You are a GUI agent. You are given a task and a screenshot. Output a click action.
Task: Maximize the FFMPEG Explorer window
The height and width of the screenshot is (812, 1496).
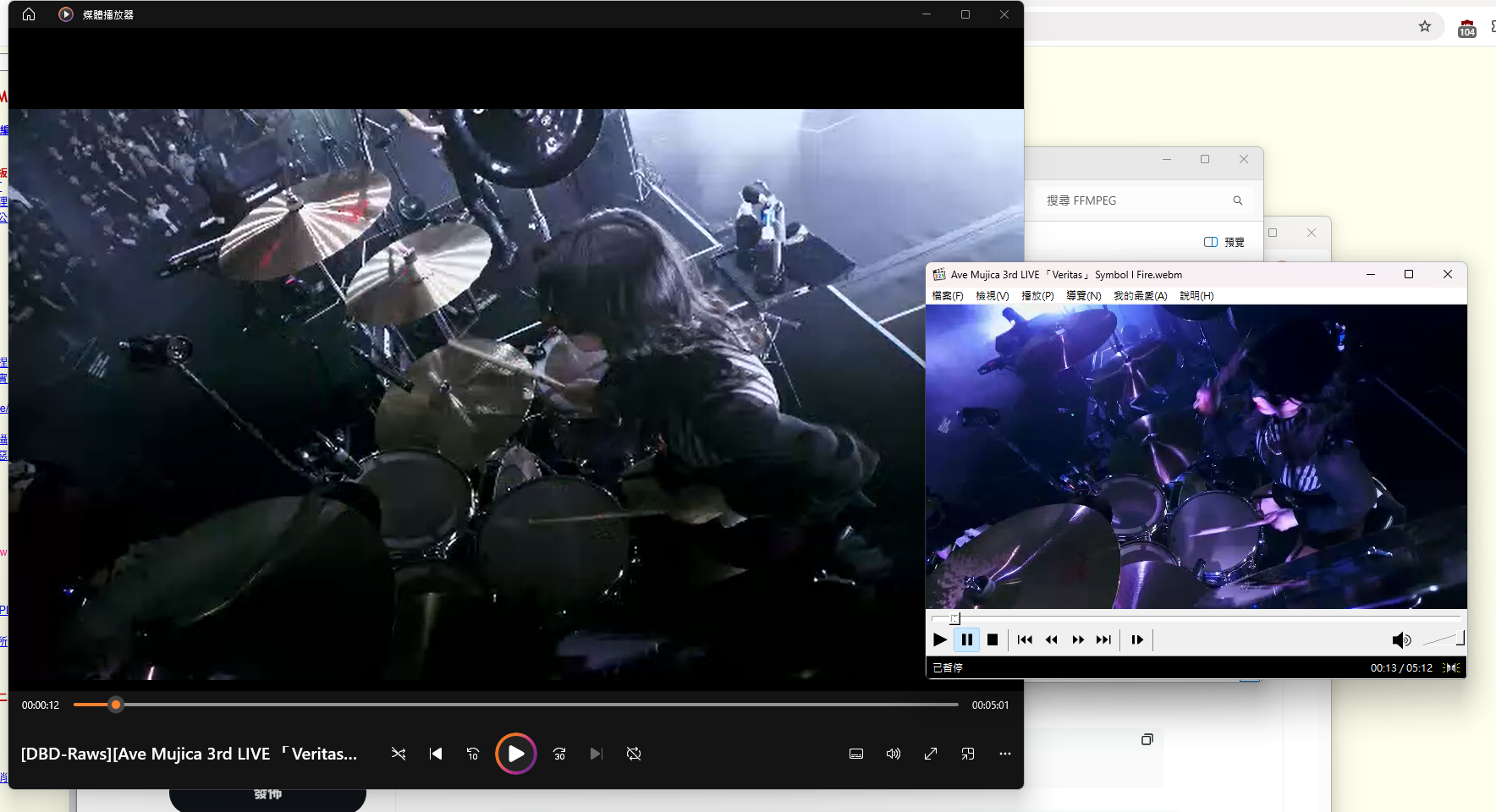coord(1205,159)
